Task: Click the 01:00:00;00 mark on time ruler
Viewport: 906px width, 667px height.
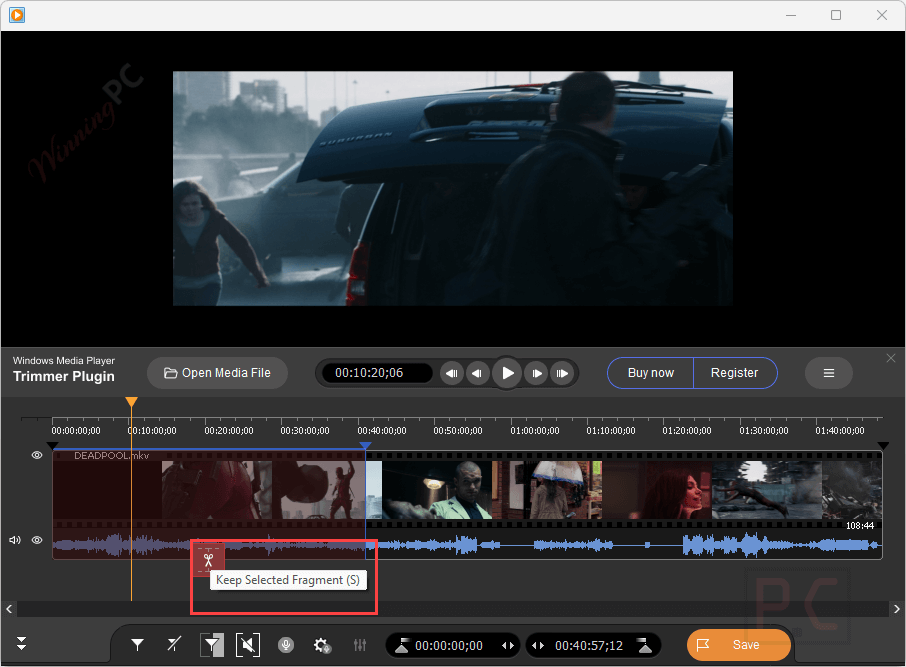Action: click(x=535, y=431)
